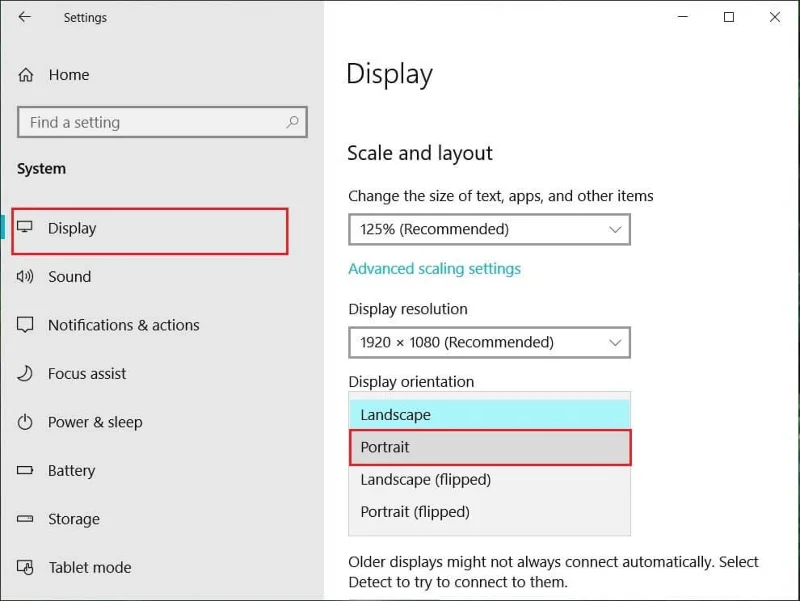This screenshot has height=601, width=800.
Task: Select the Display icon in sidebar
Action: click(26, 228)
